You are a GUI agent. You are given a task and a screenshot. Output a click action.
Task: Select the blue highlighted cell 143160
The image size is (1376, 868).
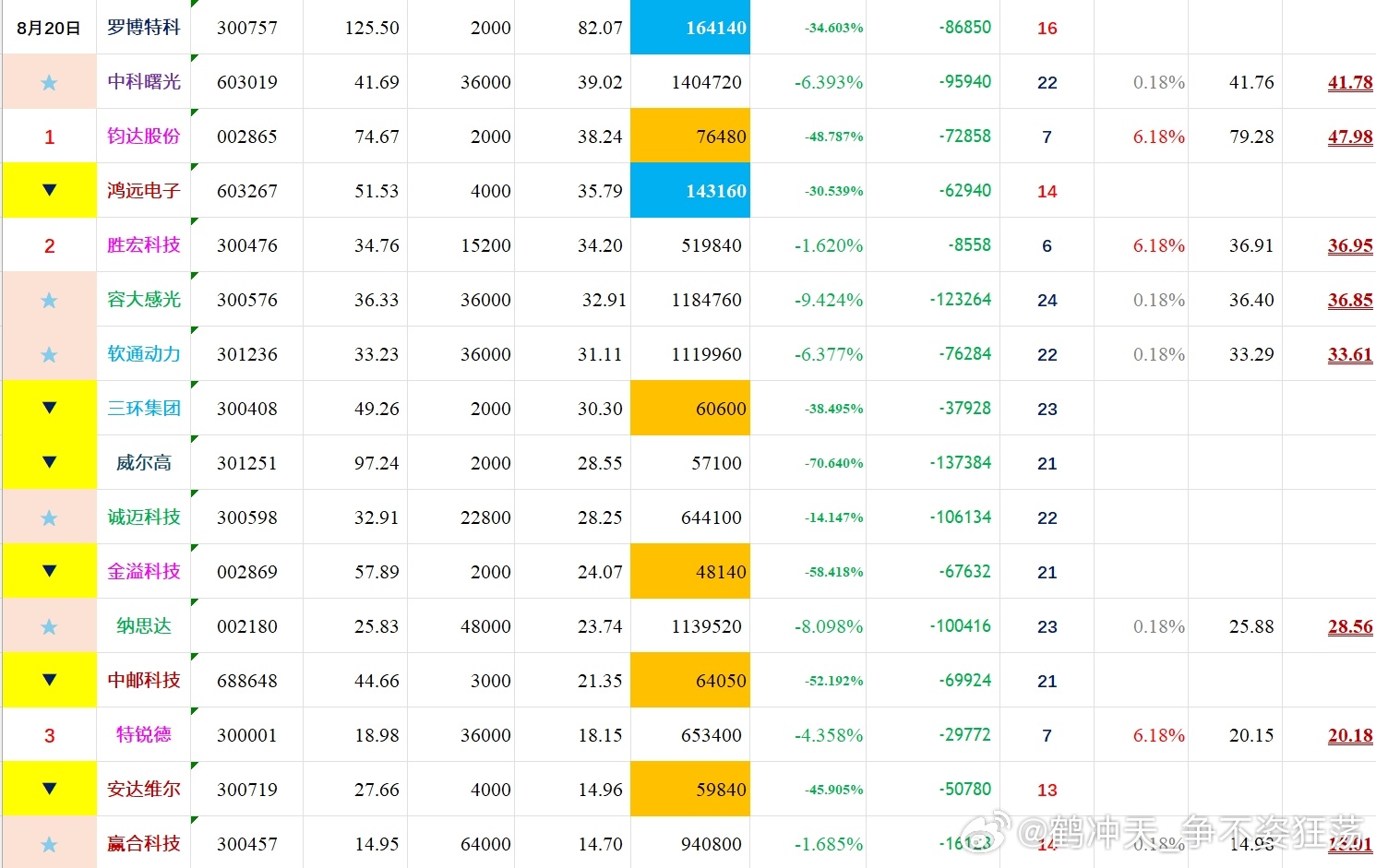point(690,191)
